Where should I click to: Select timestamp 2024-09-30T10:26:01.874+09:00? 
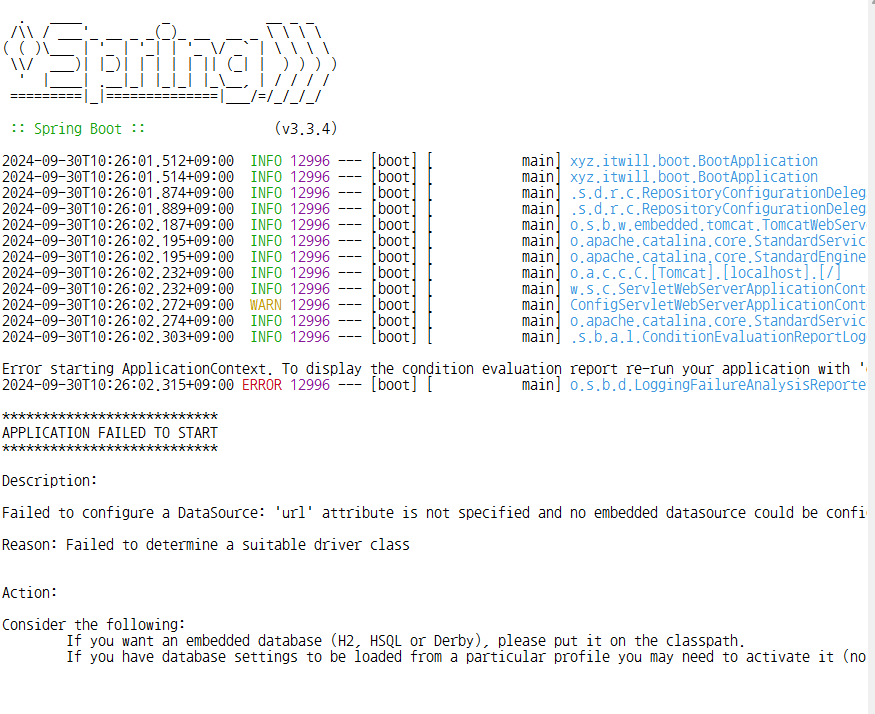[118, 193]
